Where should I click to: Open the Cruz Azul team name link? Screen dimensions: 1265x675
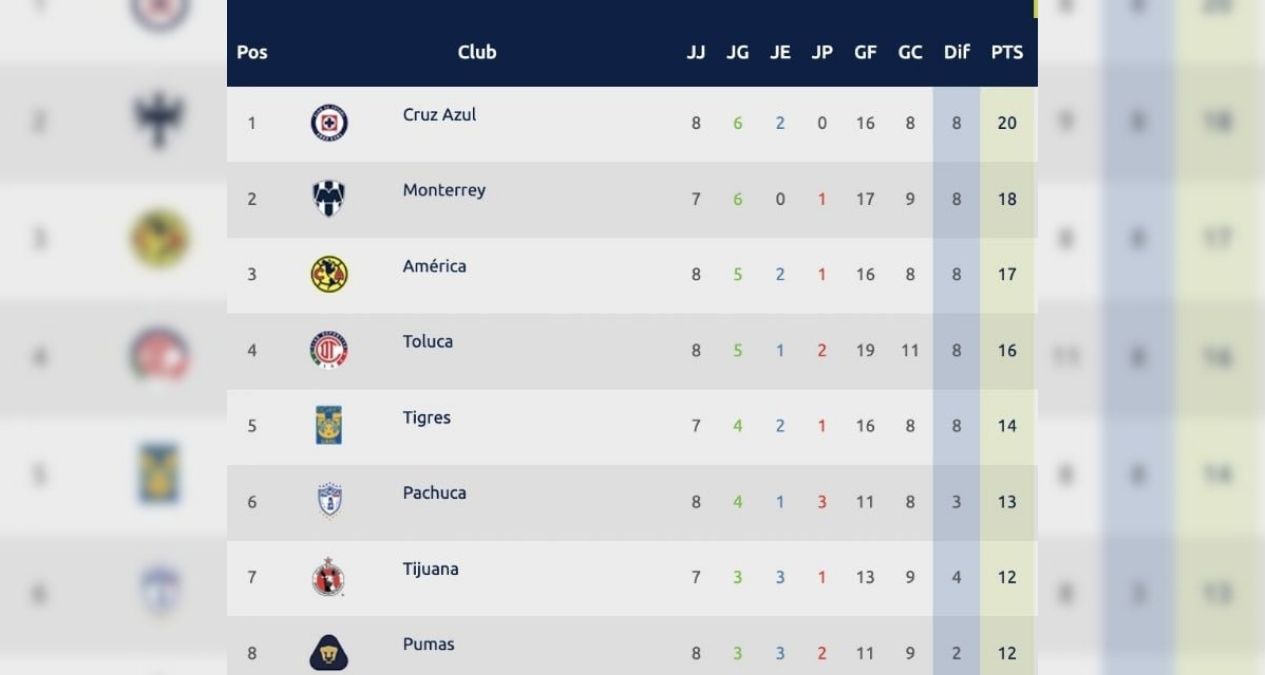[439, 115]
